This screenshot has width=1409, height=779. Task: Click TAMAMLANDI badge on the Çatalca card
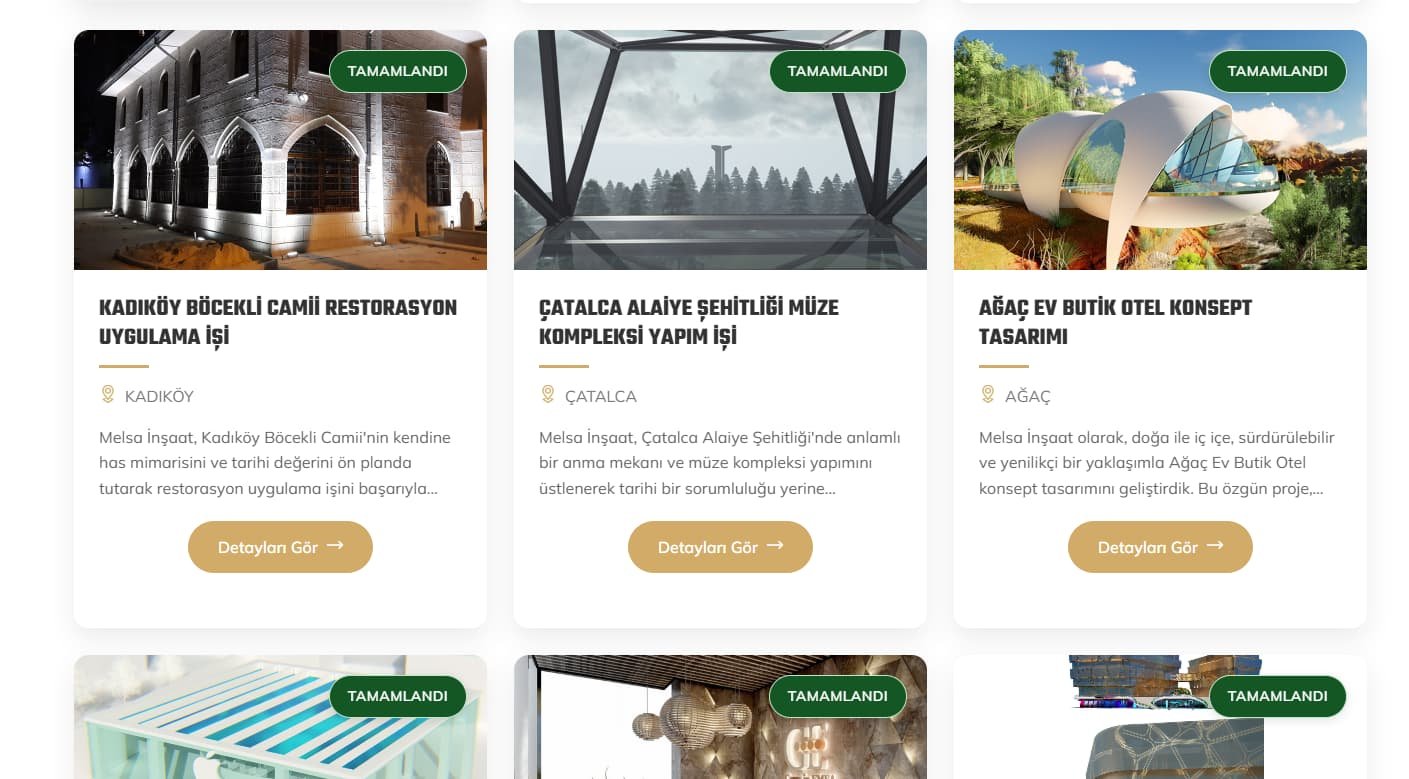tap(838, 71)
